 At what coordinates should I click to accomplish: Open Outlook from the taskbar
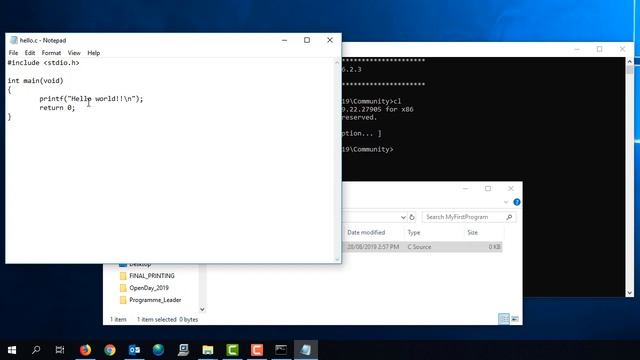tap(134, 350)
